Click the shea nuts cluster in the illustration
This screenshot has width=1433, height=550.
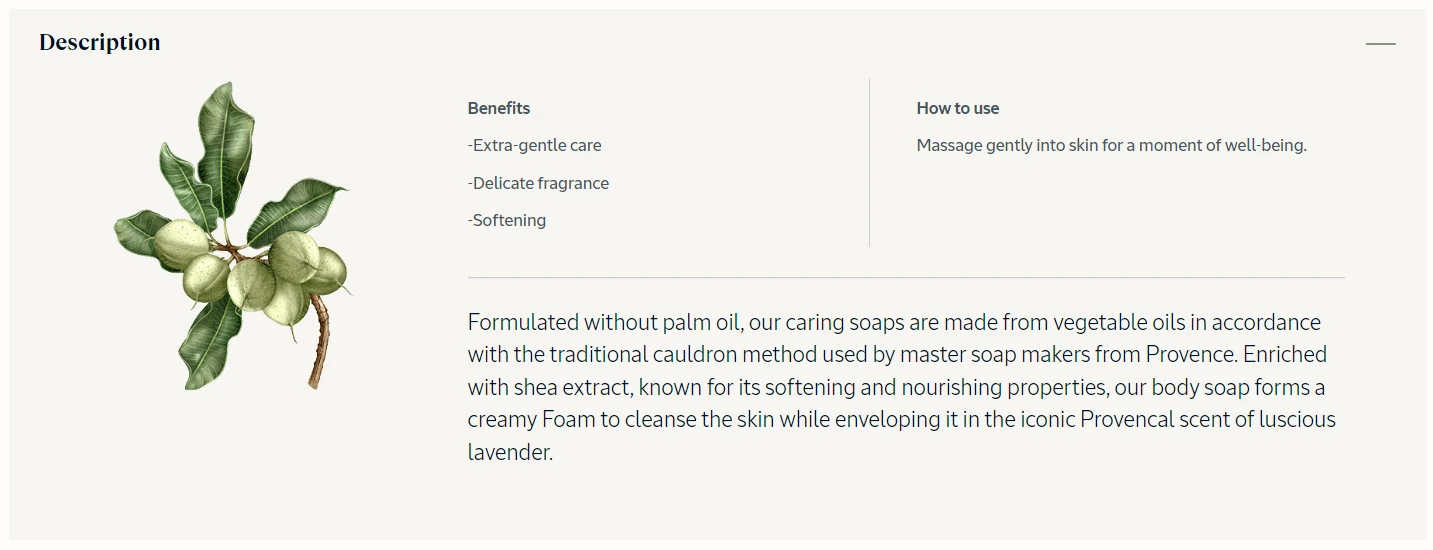coord(252,272)
